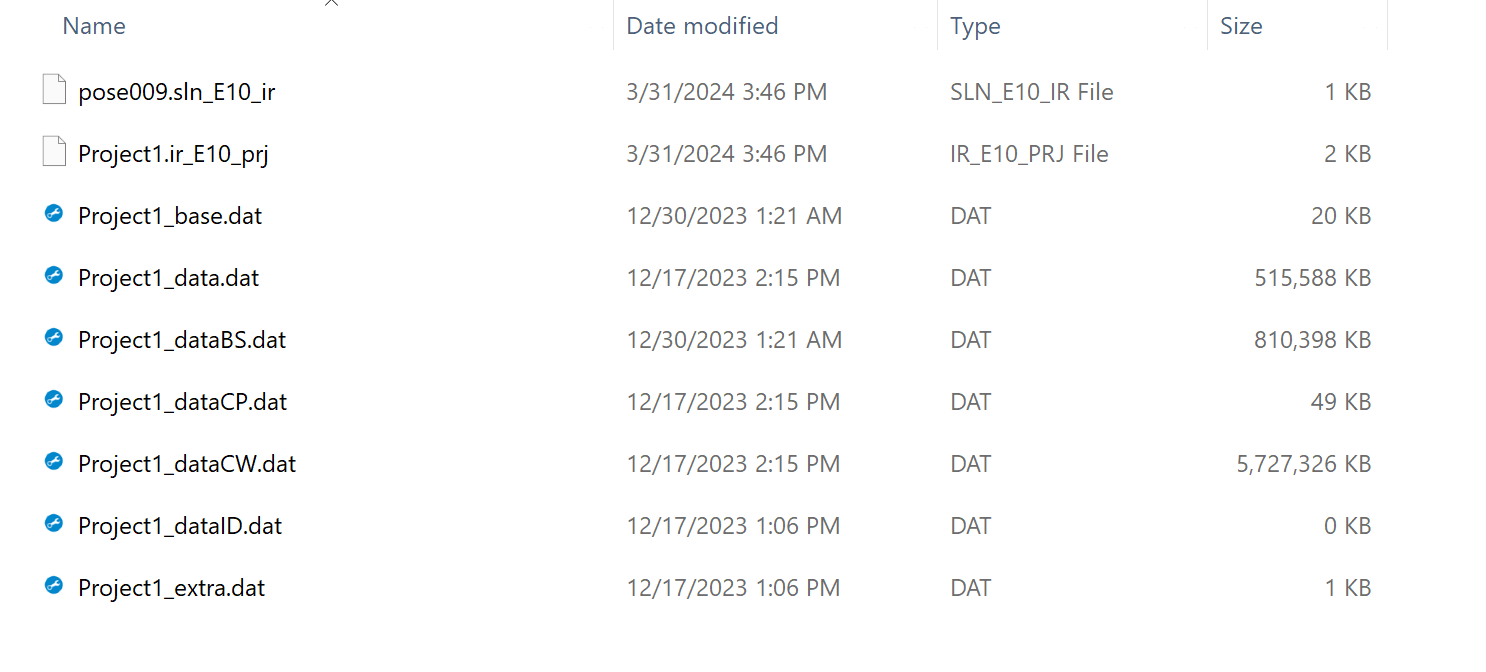Sort files by the Size column header

point(1241,26)
